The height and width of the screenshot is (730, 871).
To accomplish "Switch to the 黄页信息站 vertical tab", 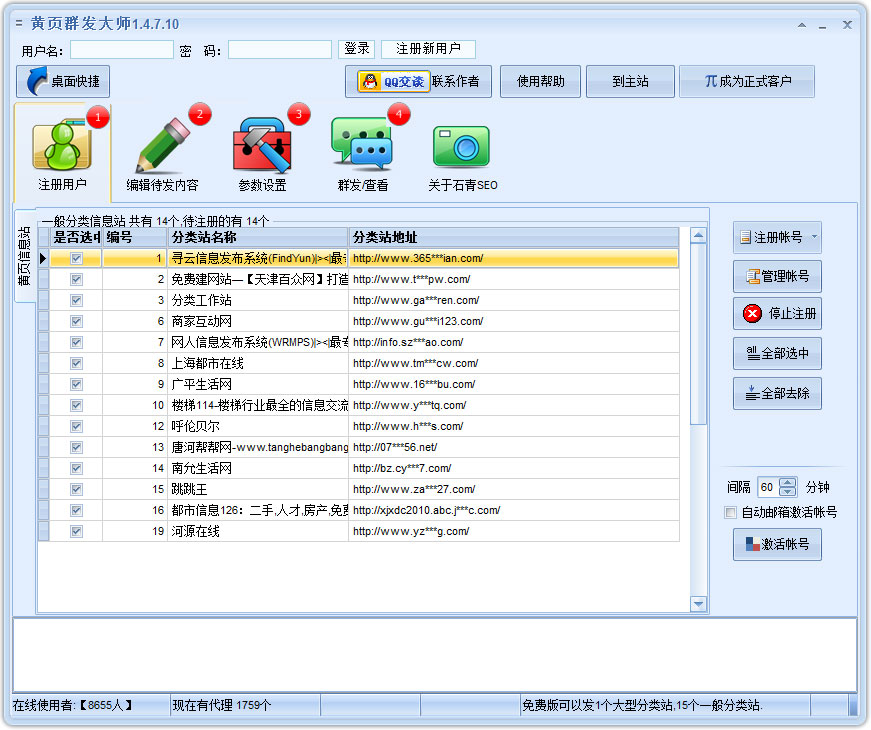I will click(x=24, y=256).
